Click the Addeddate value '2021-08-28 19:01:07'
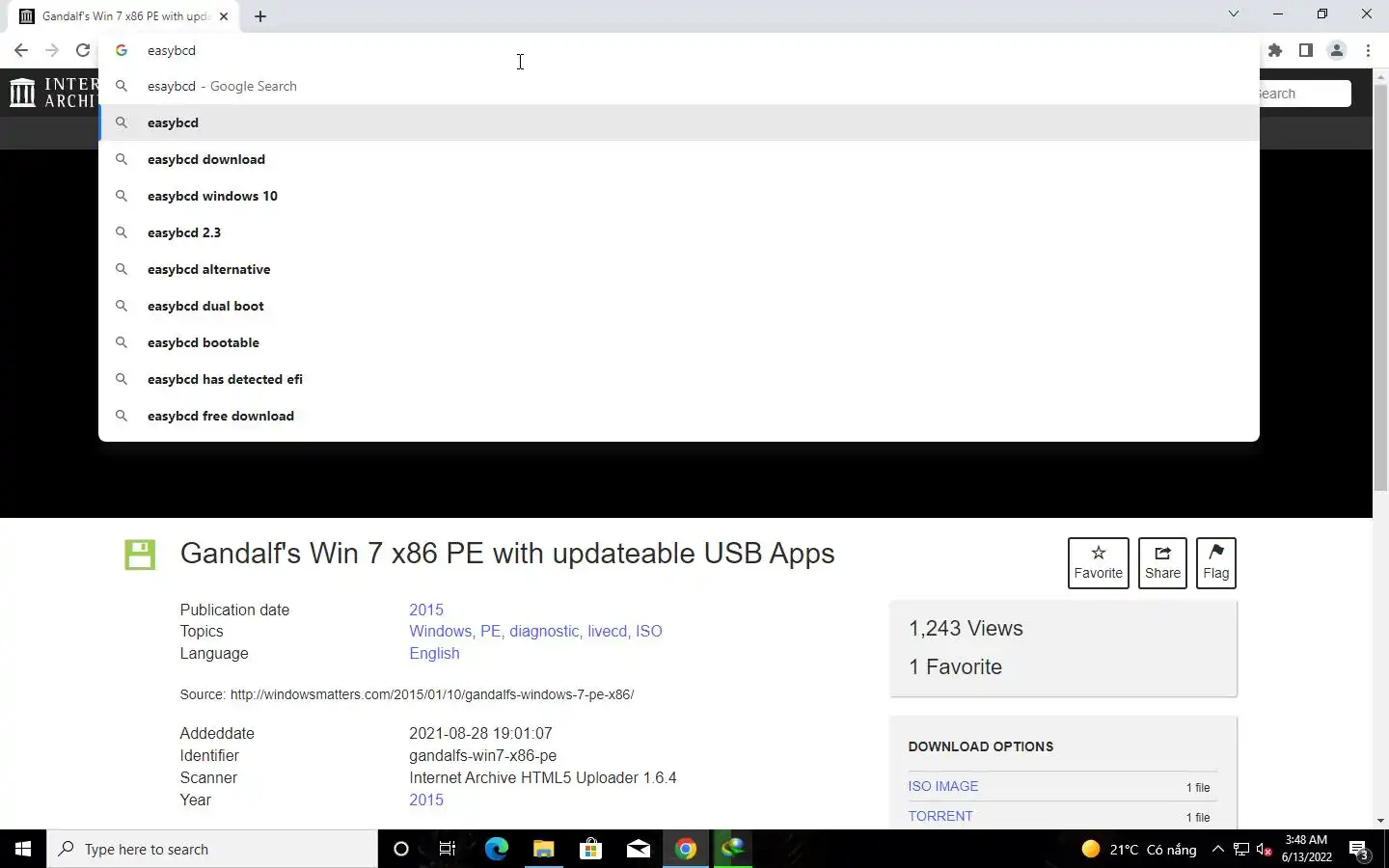 pyautogui.click(x=480, y=733)
